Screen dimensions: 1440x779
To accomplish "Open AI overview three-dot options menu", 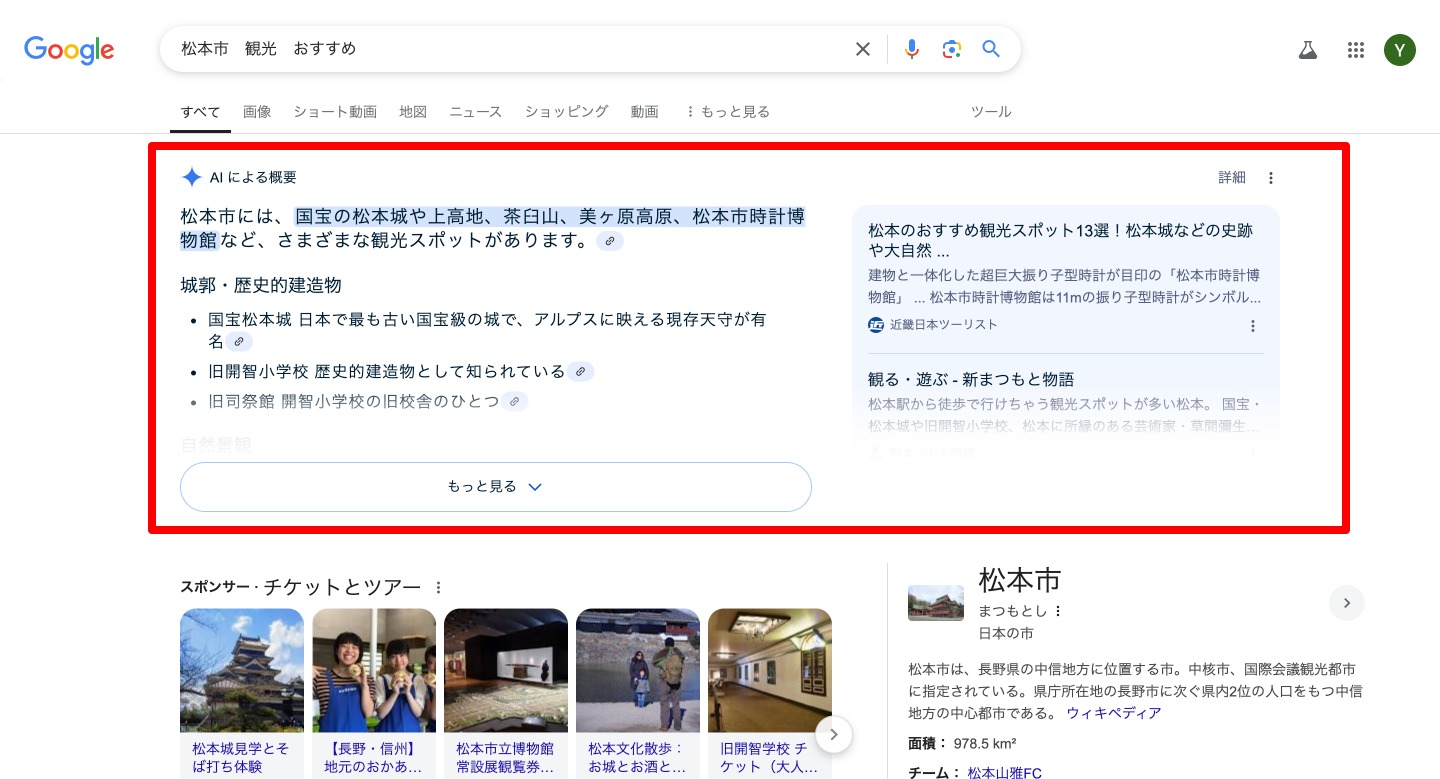I will click(1271, 178).
